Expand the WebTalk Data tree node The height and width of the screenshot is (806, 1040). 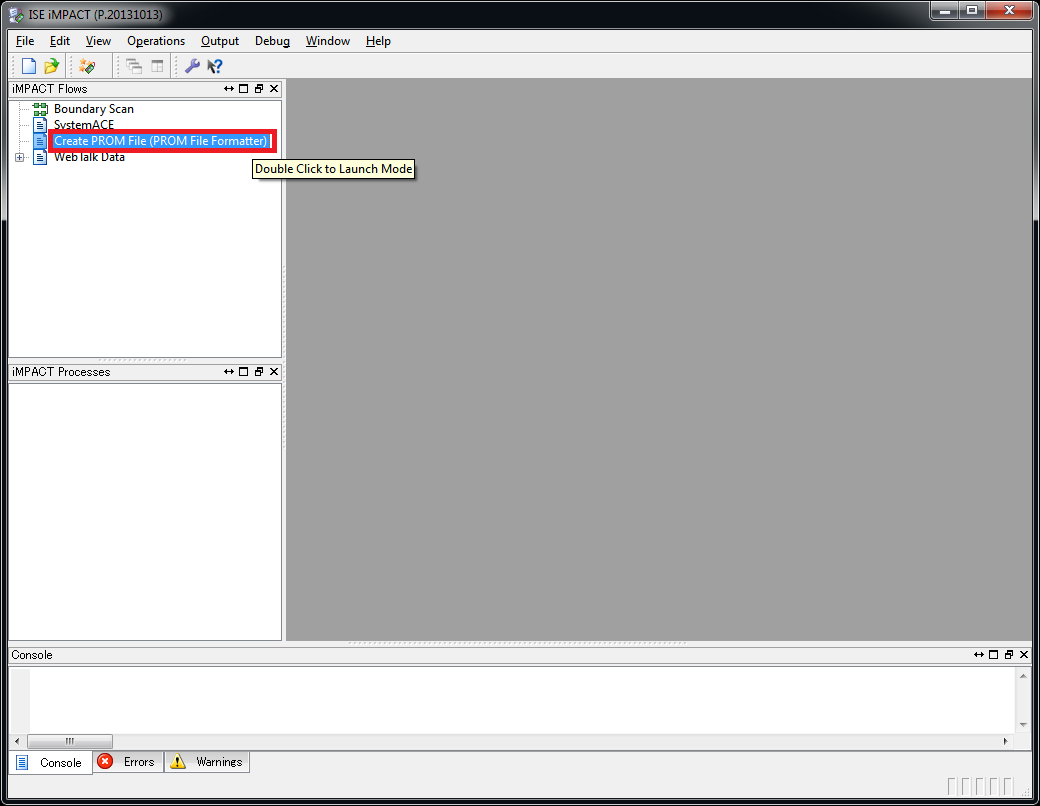coord(19,157)
